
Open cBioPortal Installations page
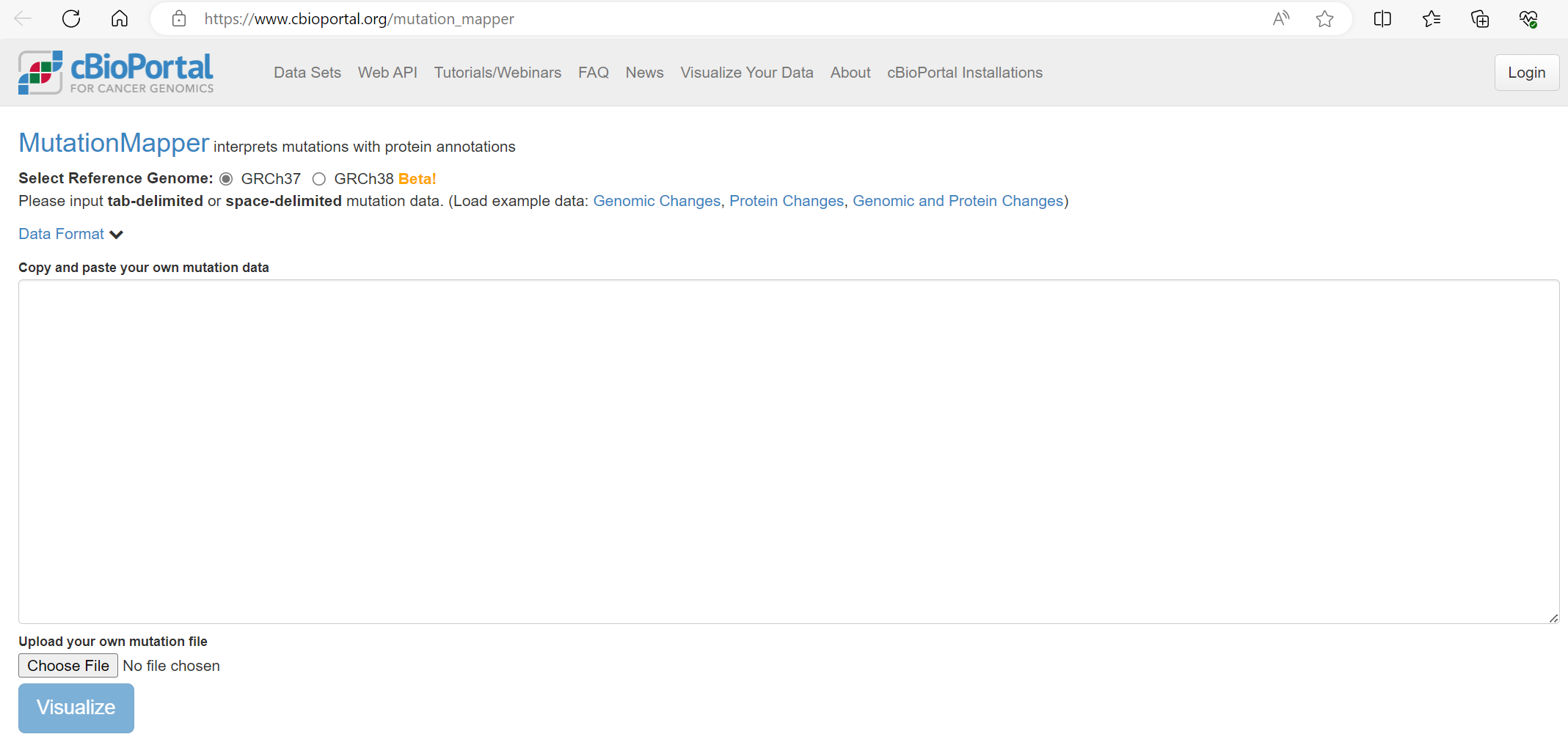click(965, 73)
